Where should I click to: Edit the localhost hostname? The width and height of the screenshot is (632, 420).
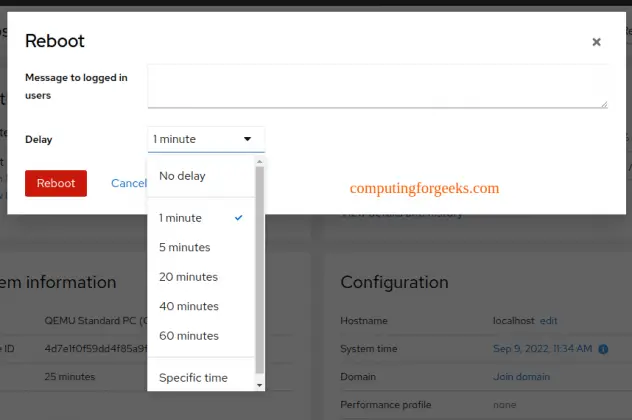[549, 321]
